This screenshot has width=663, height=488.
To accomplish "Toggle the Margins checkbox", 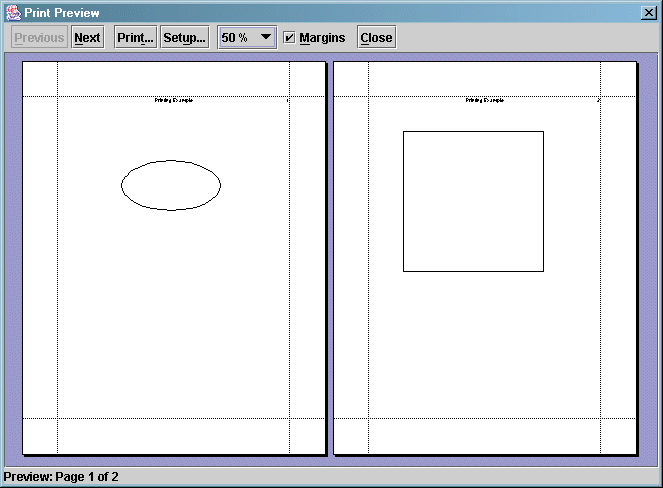I will 289,38.
